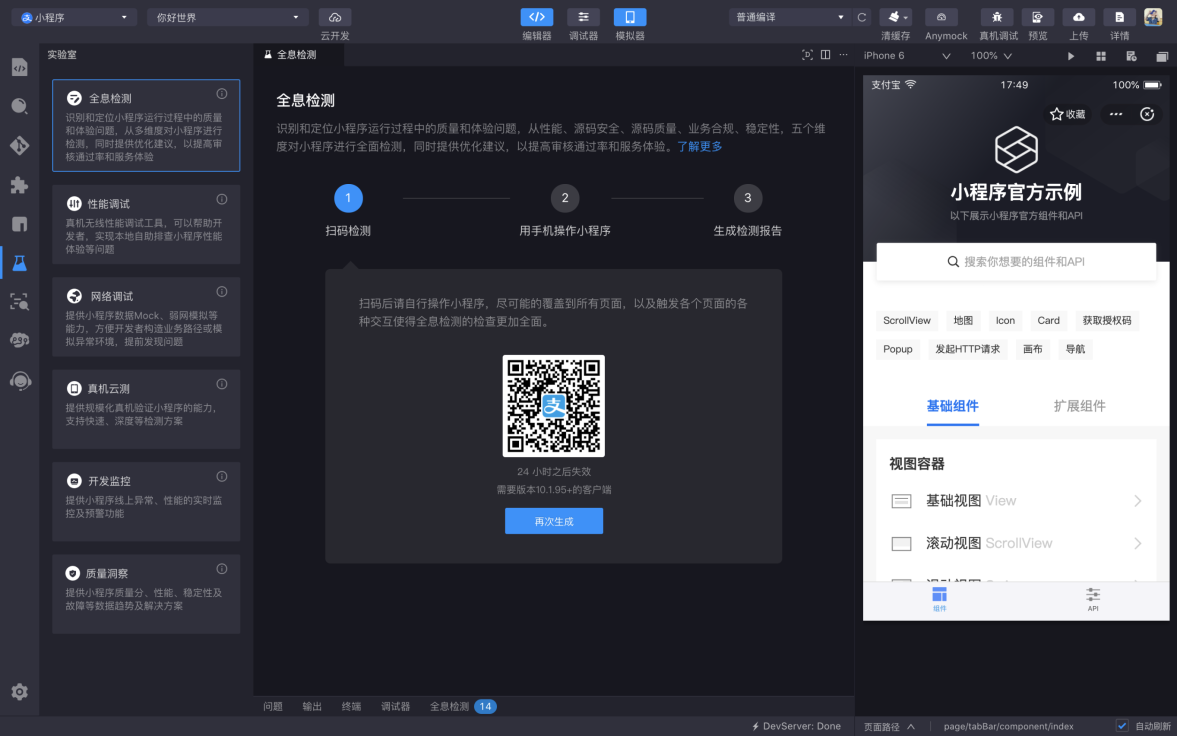This screenshot has width=1177, height=736.
Task: Select the 网络调试 lab card
Action: 146,317
